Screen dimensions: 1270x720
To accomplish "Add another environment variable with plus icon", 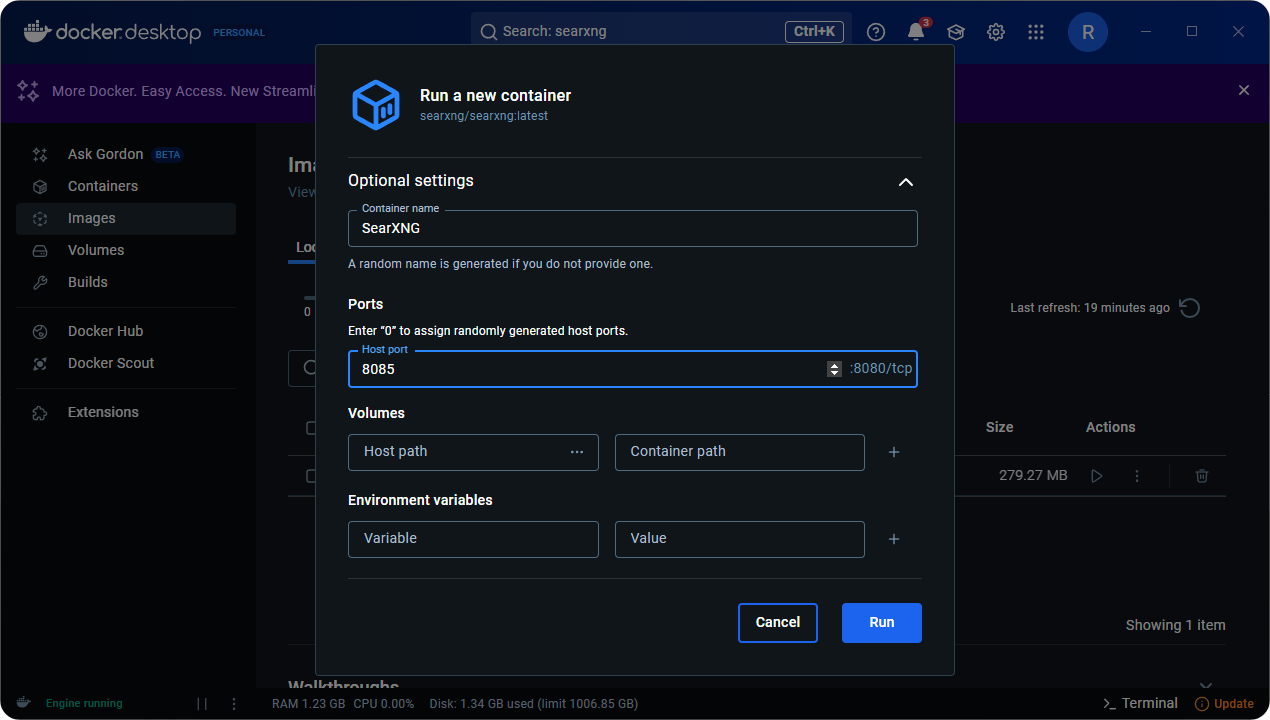I will coord(894,539).
